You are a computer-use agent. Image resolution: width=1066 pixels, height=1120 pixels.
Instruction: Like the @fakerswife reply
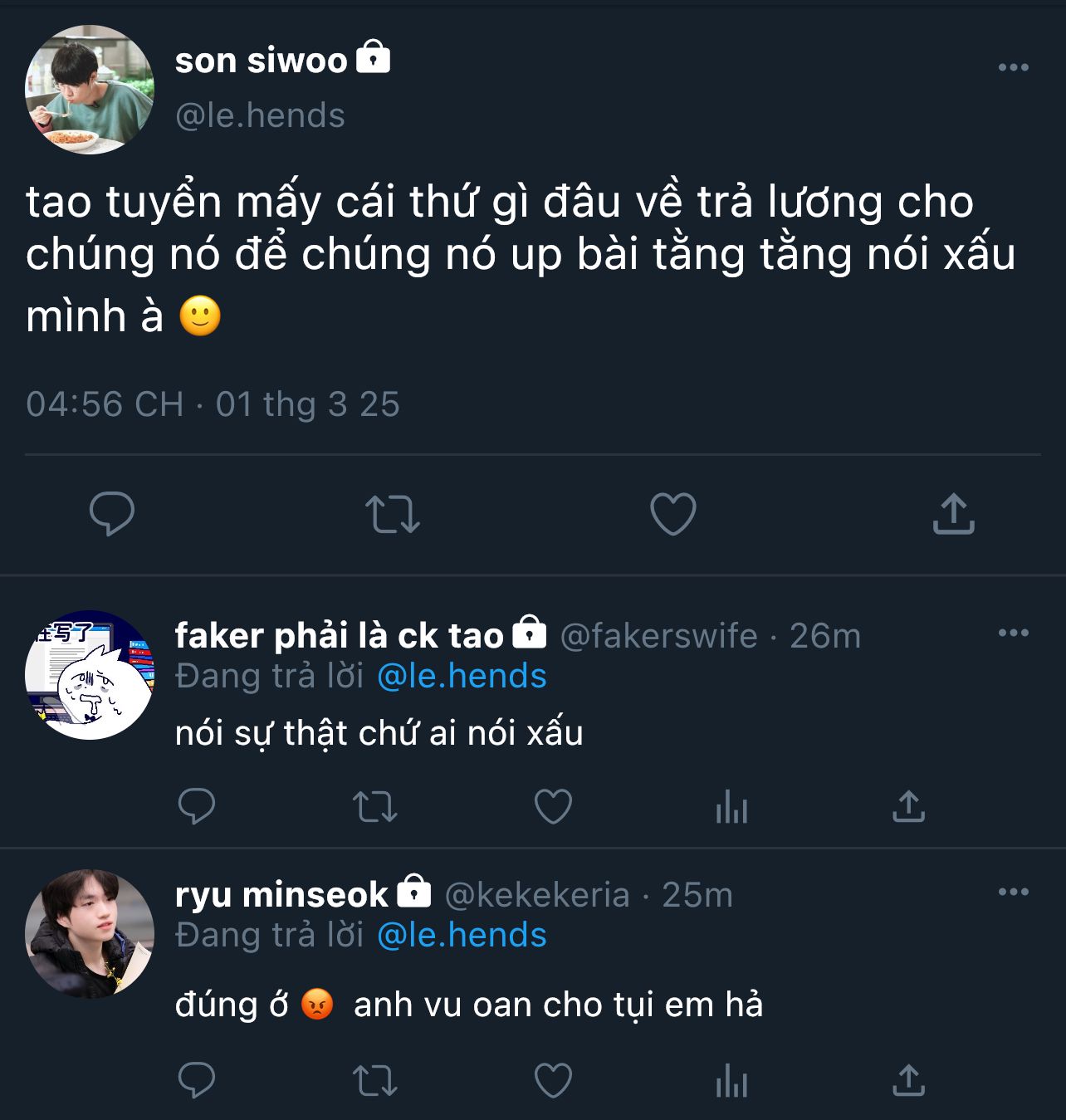(x=553, y=805)
